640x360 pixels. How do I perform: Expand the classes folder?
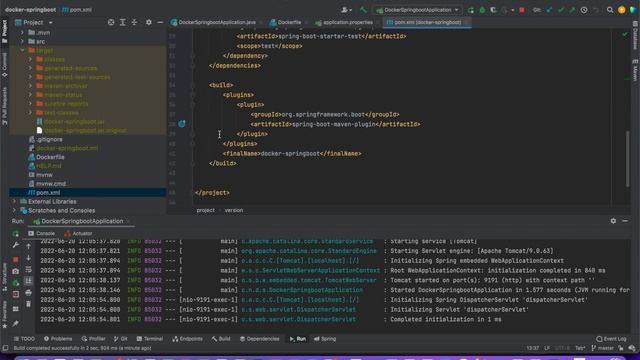click(x=30, y=59)
